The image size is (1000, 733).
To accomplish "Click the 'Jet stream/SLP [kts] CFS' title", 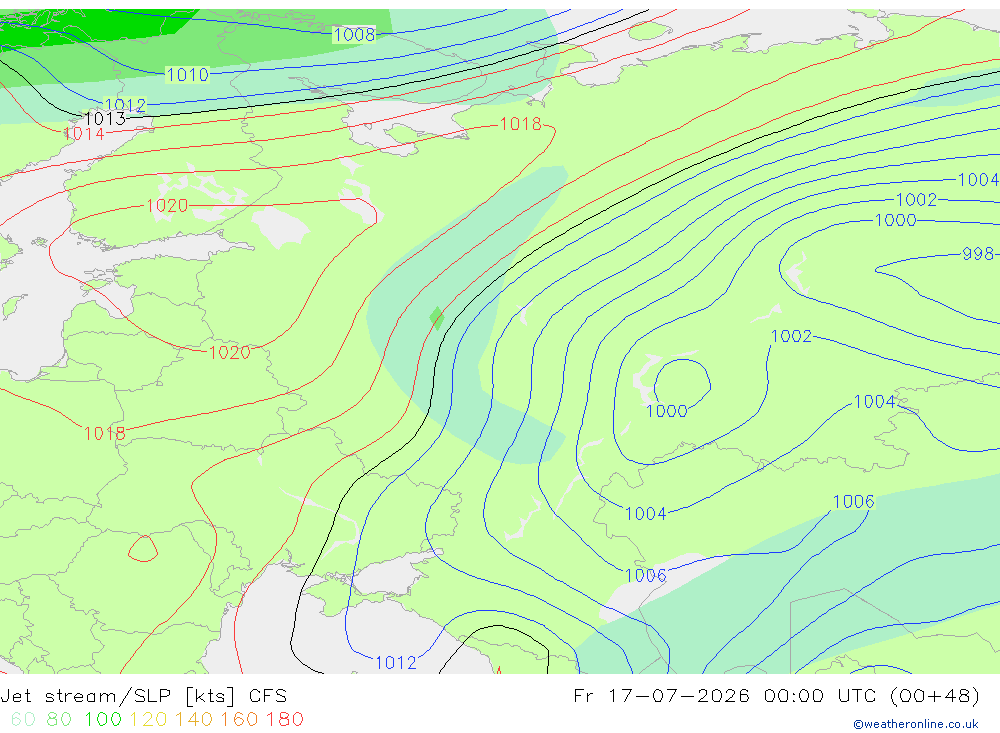I will click(x=143, y=696).
